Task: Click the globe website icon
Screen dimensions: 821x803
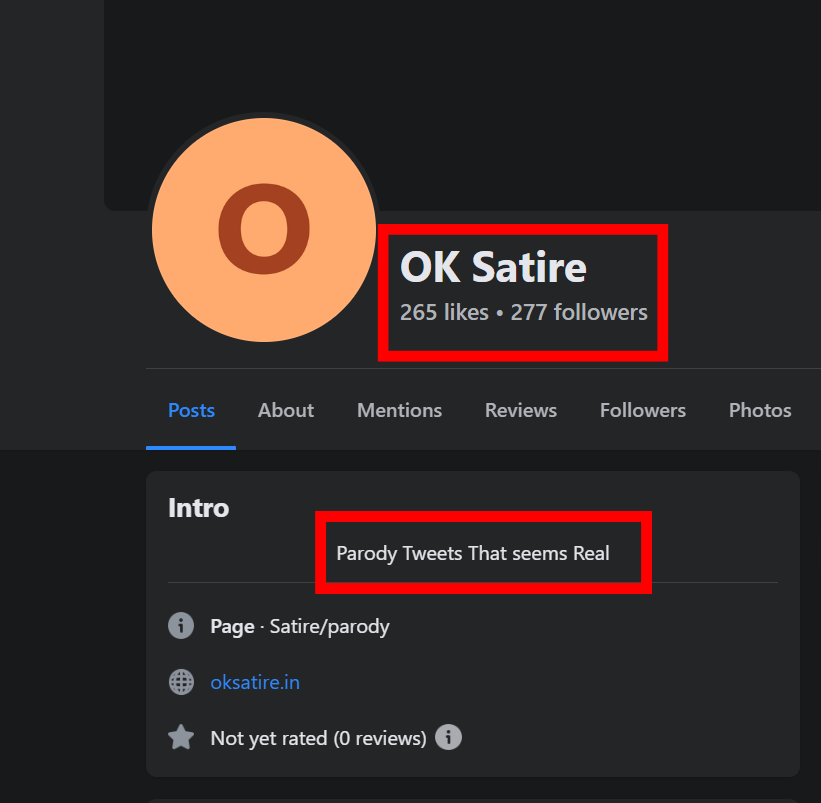Action: [x=181, y=682]
